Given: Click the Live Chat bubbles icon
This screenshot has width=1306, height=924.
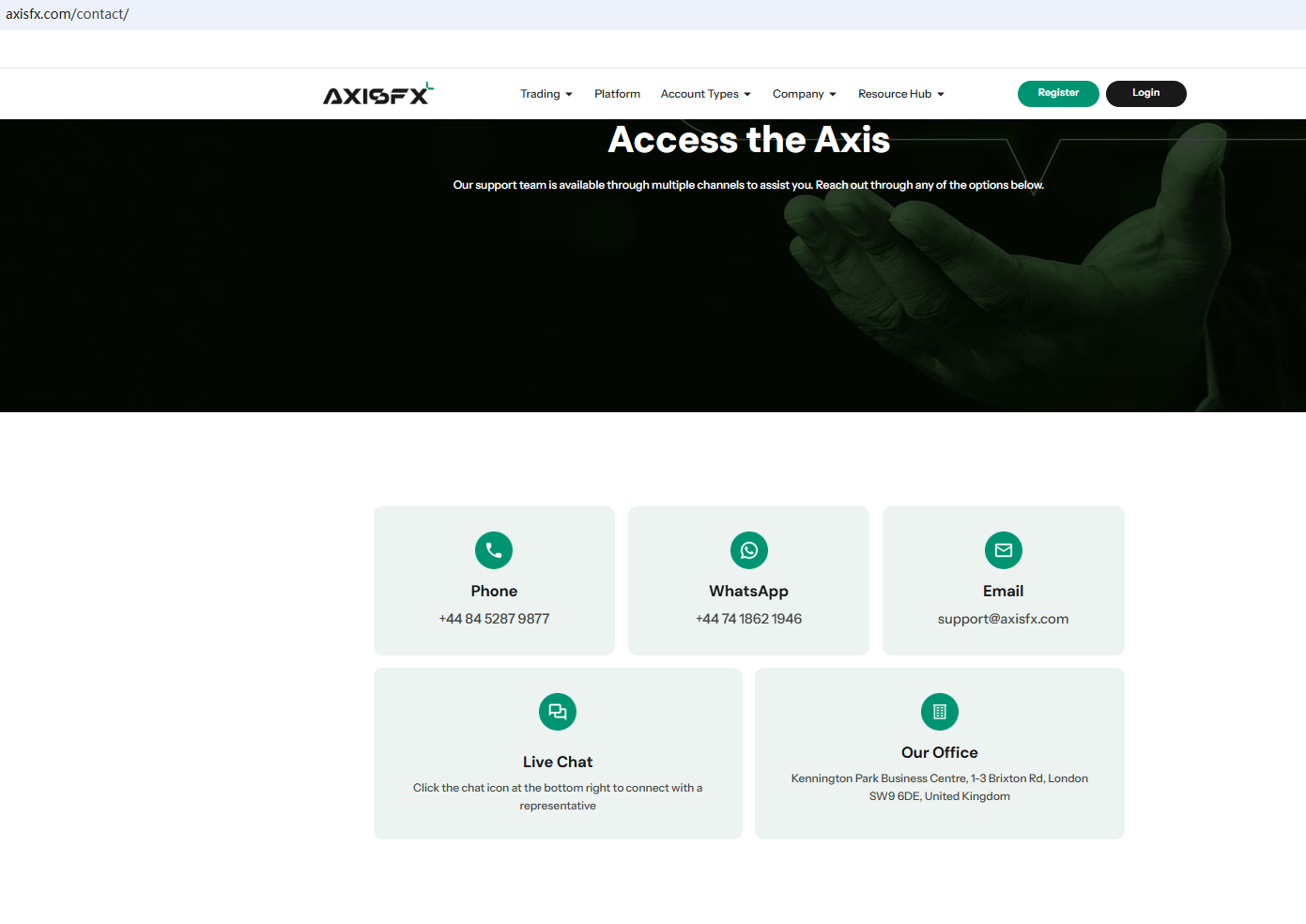Looking at the screenshot, I should [x=558, y=712].
